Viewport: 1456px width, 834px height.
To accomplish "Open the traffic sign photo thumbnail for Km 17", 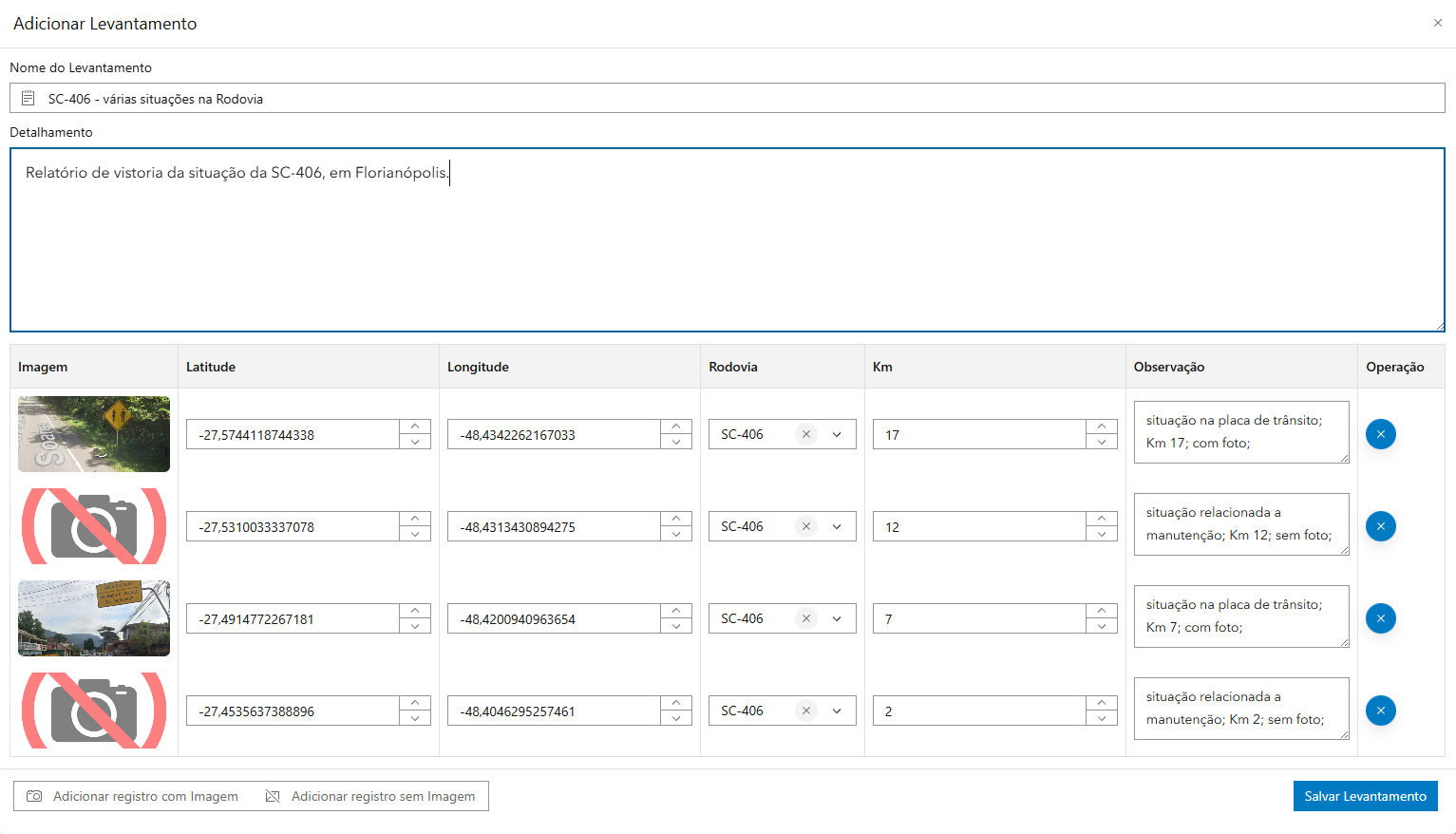I will pyautogui.click(x=94, y=434).
